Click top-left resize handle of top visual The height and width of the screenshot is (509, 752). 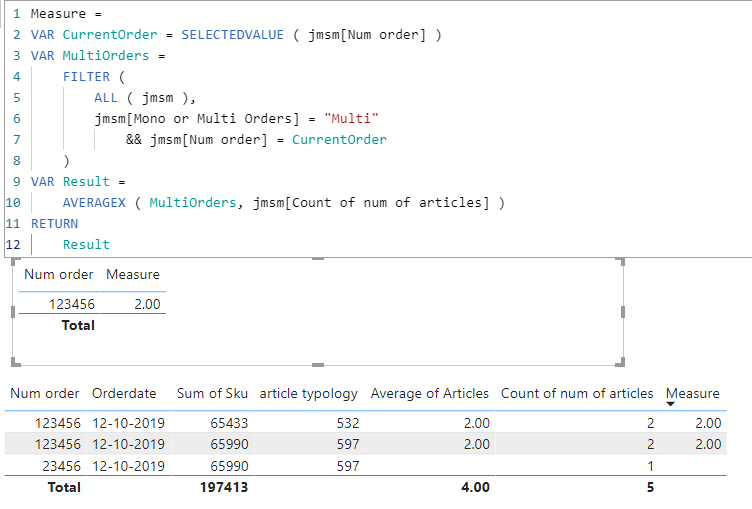(x=15, y=262)
